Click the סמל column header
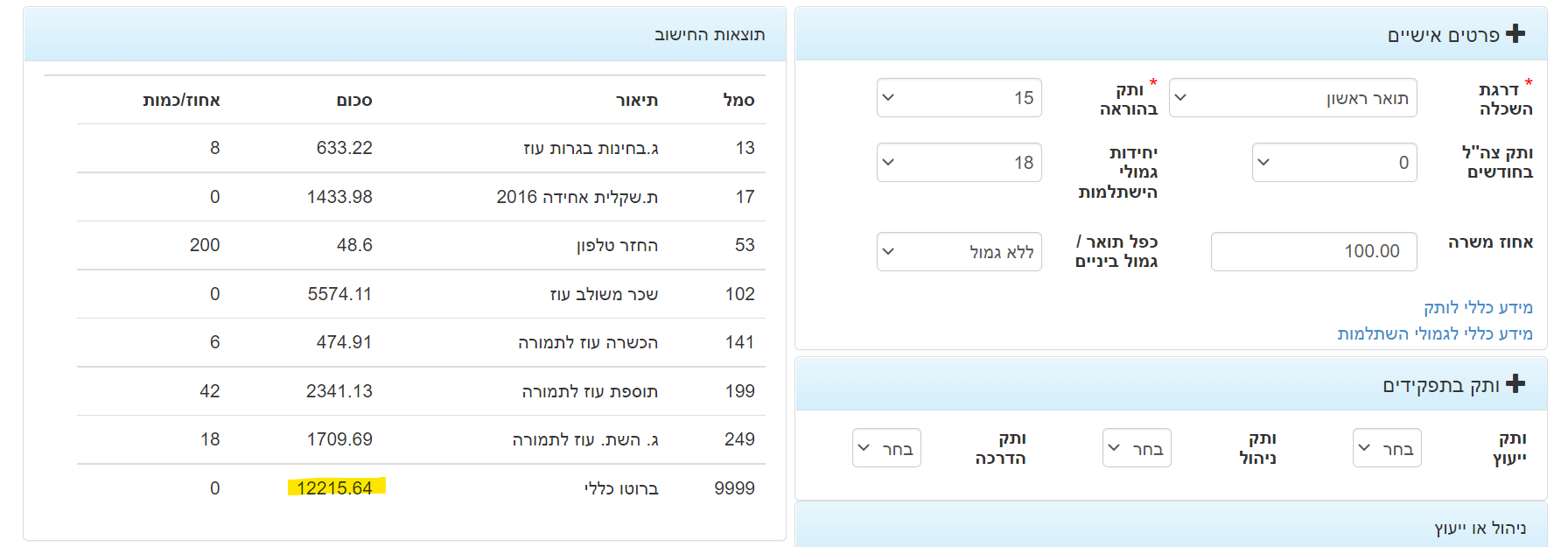 [x=738, y=101]
